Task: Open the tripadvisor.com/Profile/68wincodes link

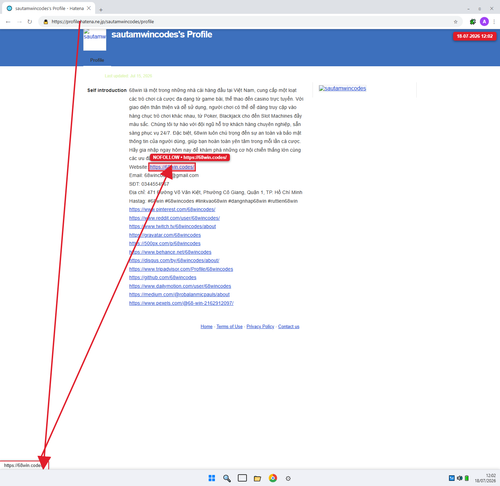Action: pos(181,269)
